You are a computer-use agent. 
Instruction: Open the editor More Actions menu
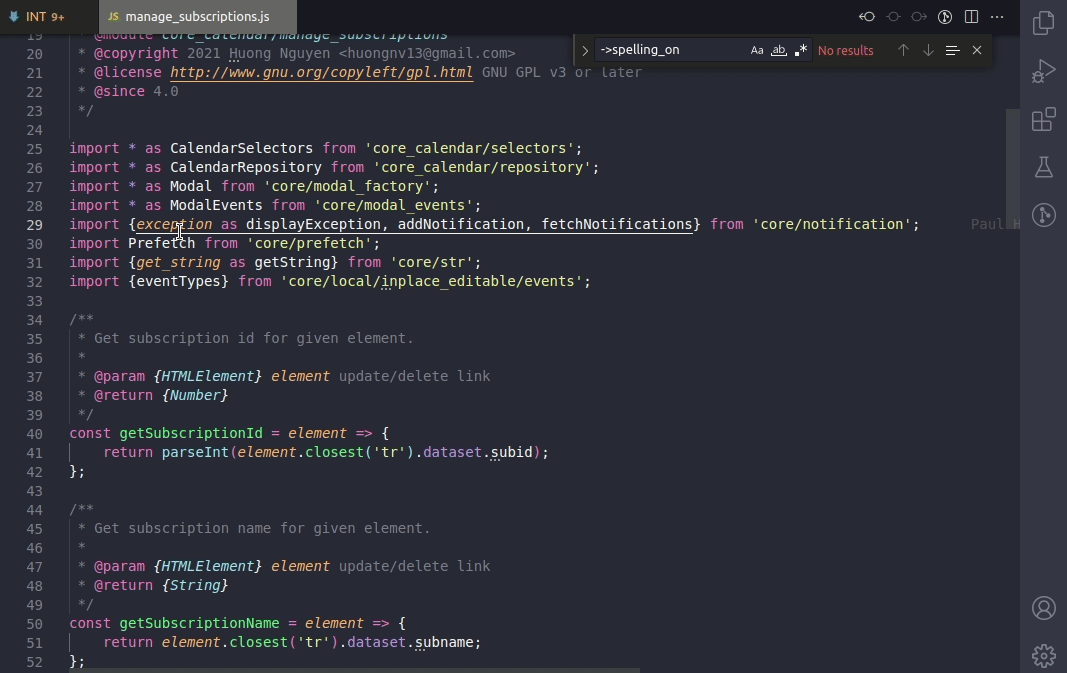997,17
